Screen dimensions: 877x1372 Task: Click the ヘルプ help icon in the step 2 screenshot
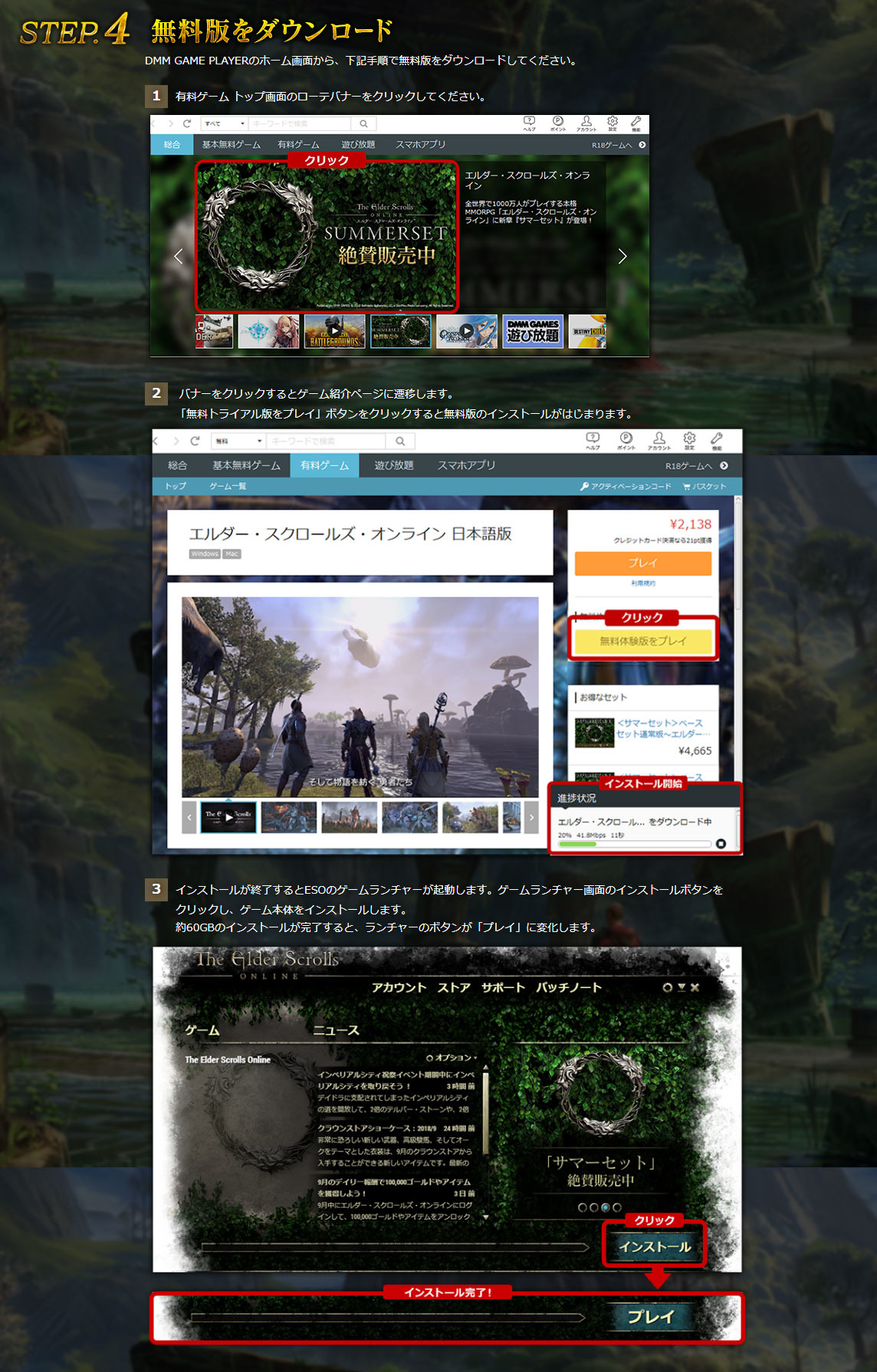[593, 439]
